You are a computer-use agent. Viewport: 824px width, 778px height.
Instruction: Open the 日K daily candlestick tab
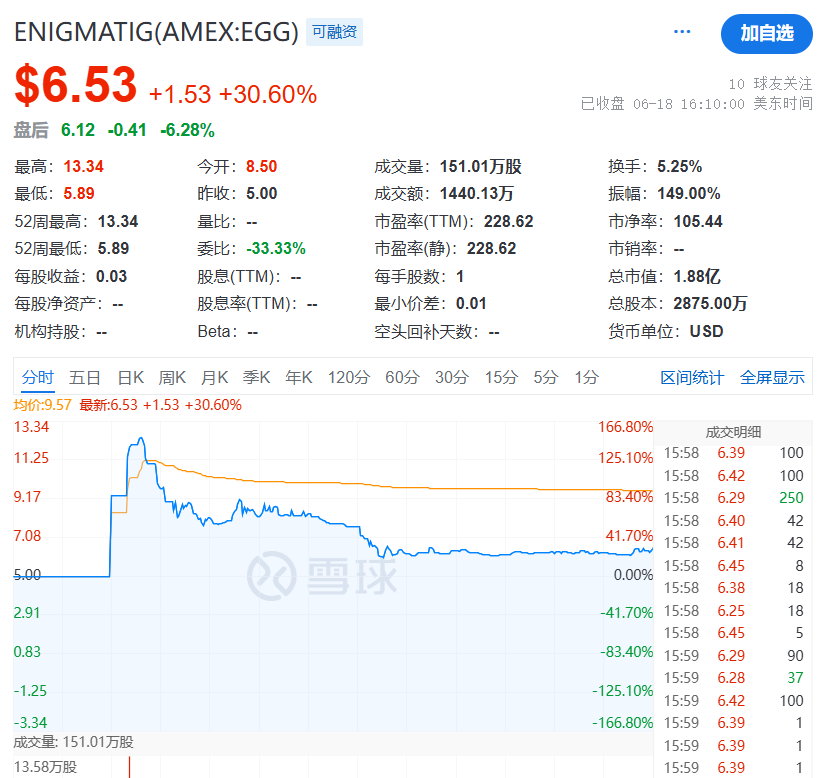(x=131, y=377)
